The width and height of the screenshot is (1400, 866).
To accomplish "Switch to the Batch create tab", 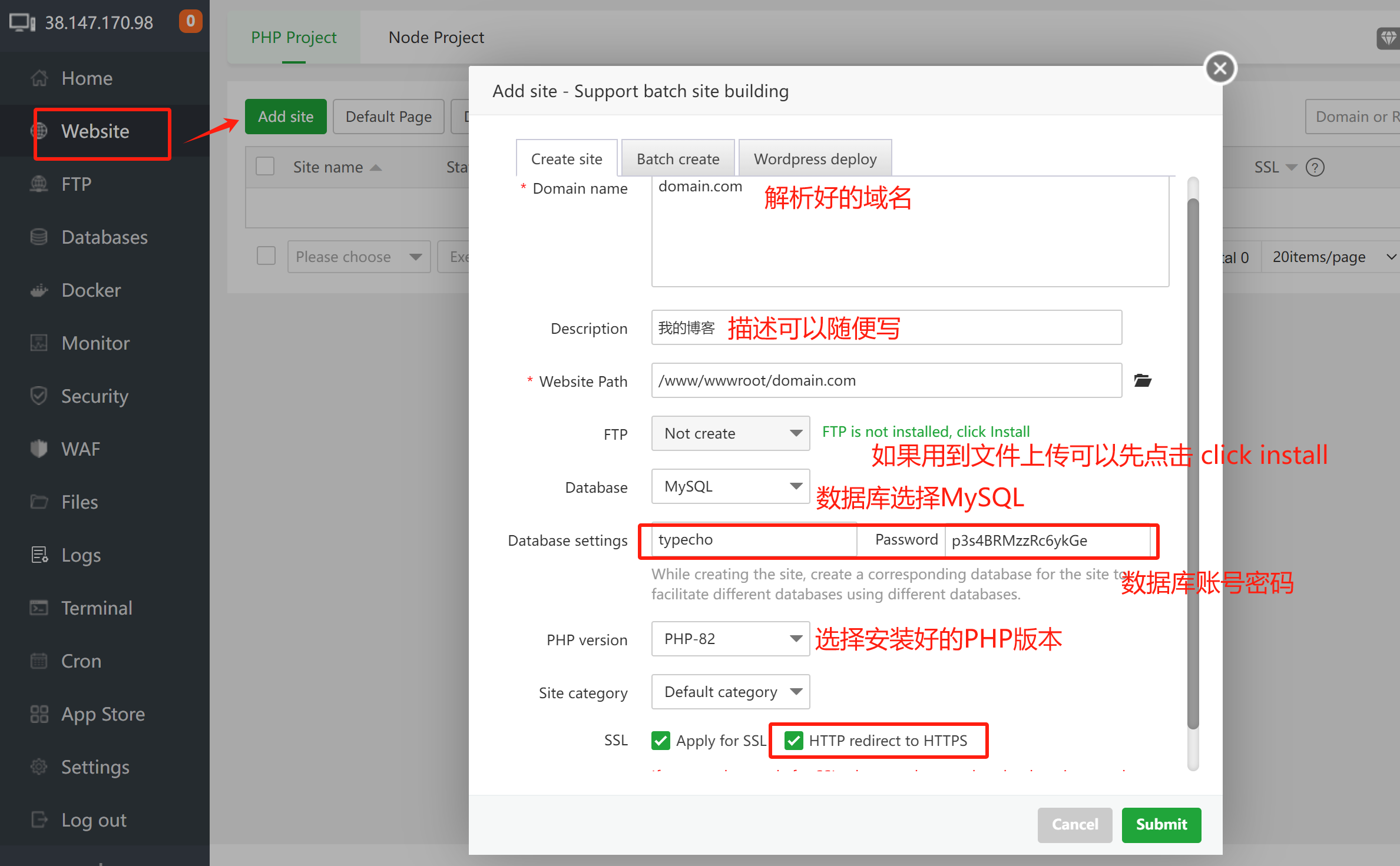I will pyautogui.click(x=678, y=159).
